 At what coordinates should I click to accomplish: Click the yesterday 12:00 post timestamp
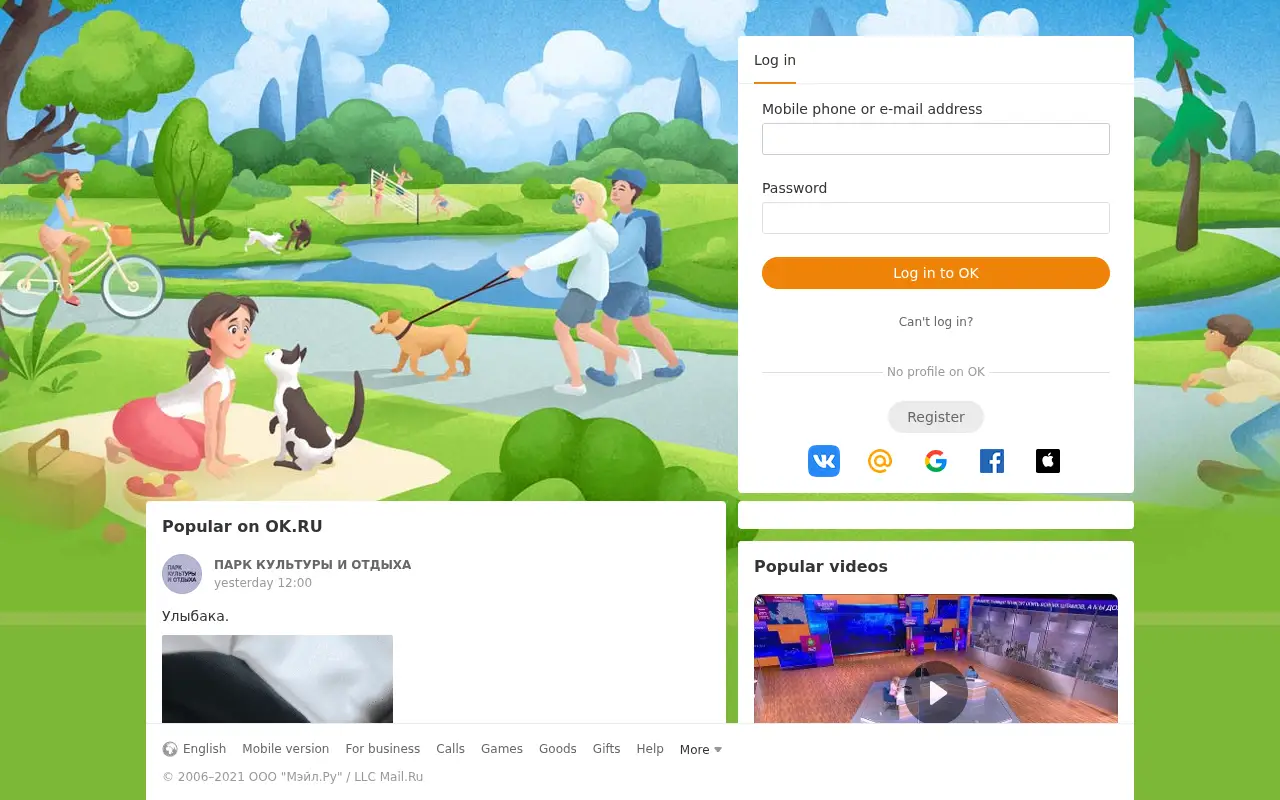(x=263, y=583)
